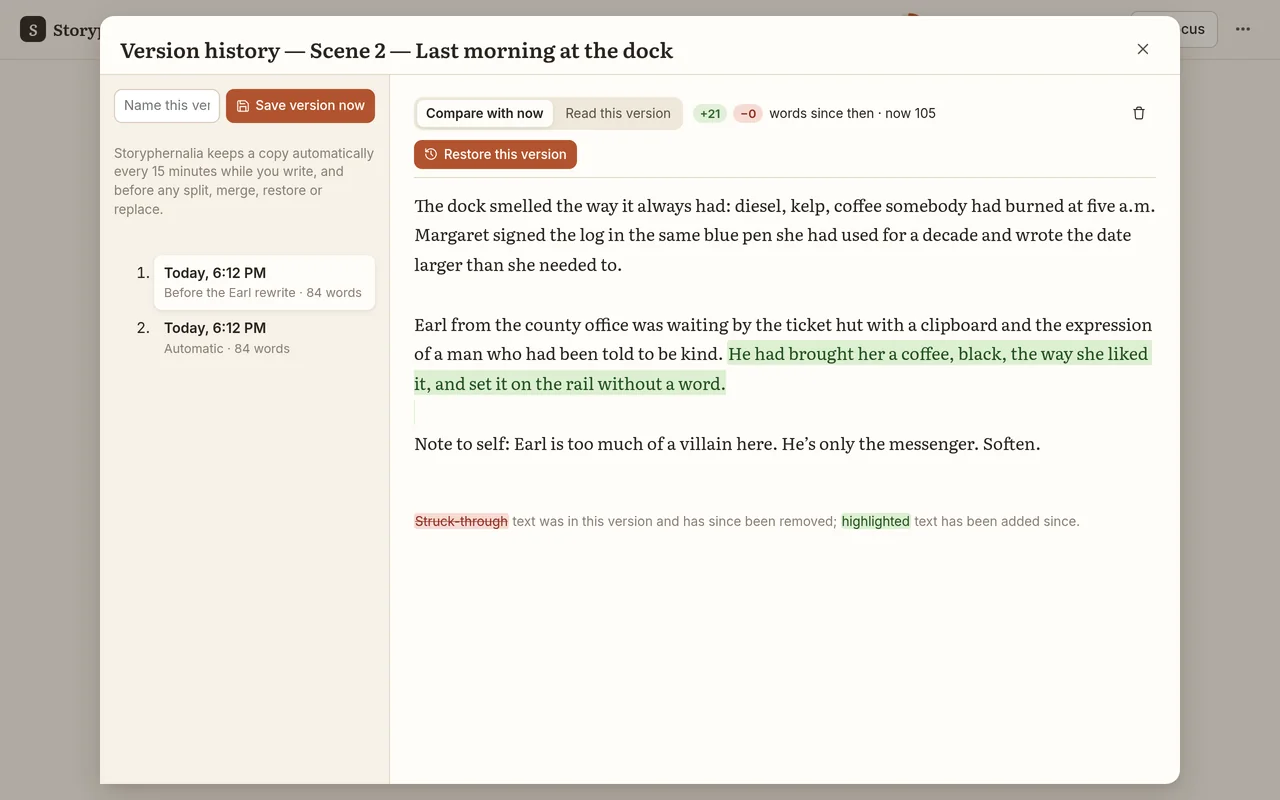Switch to the Compare with now tab
This screenshot has width=1280, height=800.
[485, 113]
